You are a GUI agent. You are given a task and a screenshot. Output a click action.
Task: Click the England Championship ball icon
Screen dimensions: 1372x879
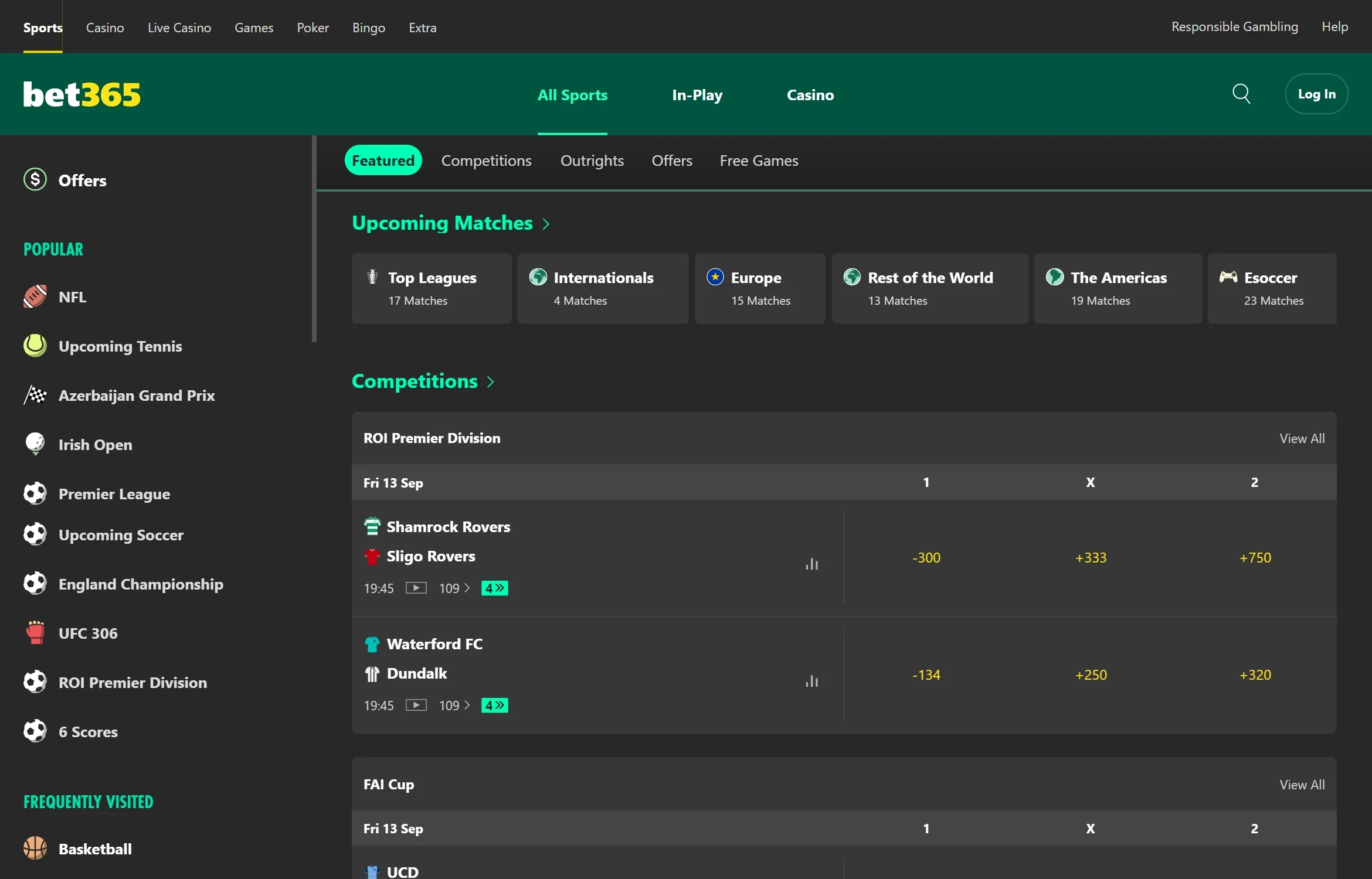[35, 584]
